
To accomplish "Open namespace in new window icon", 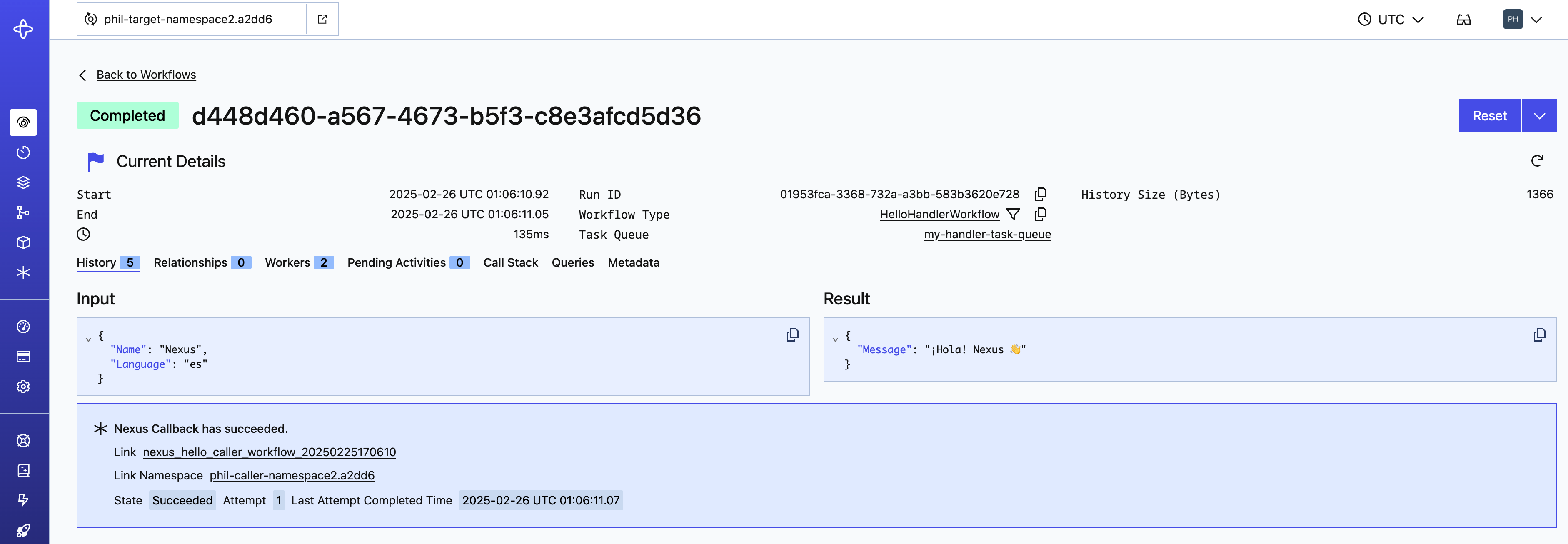I will coord(322,20).
